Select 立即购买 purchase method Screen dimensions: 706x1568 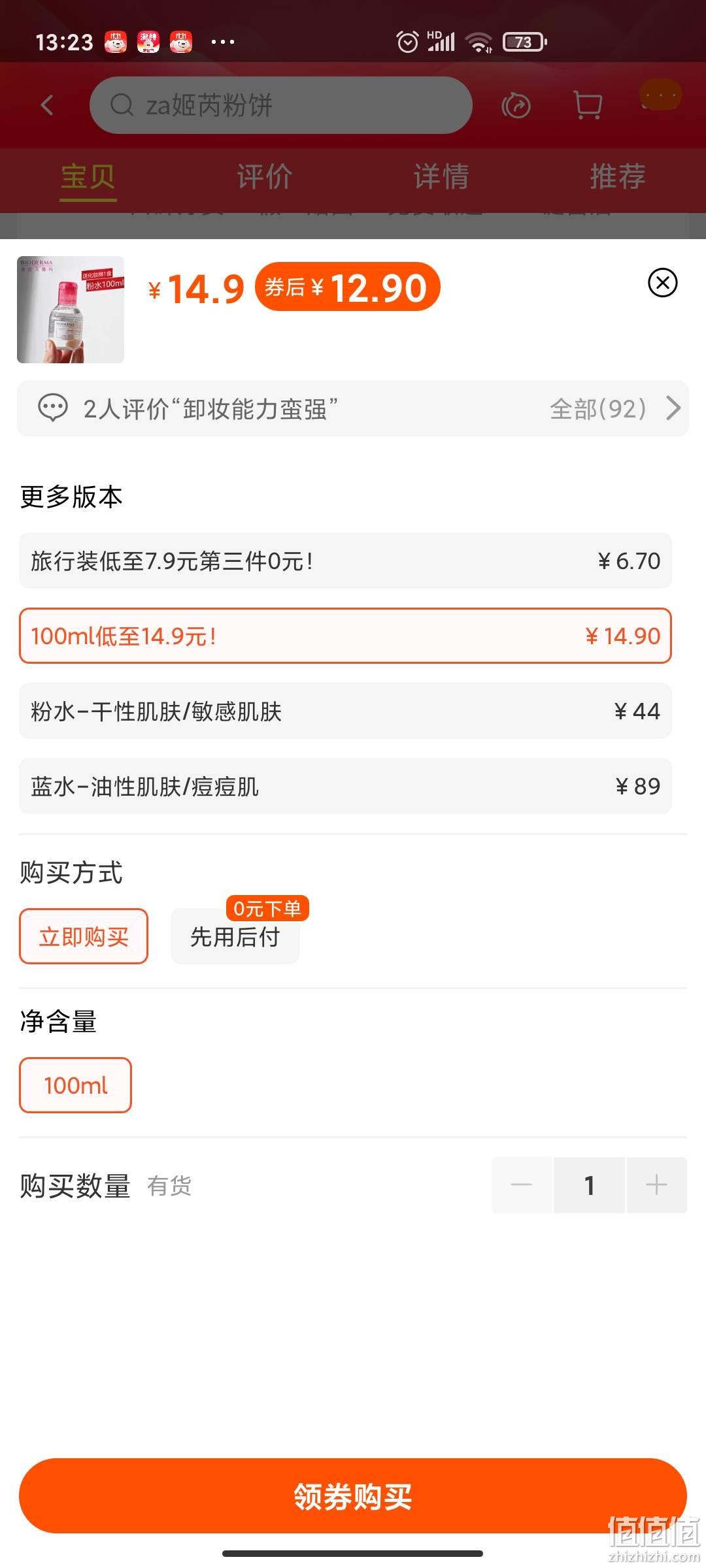point(84,936)
